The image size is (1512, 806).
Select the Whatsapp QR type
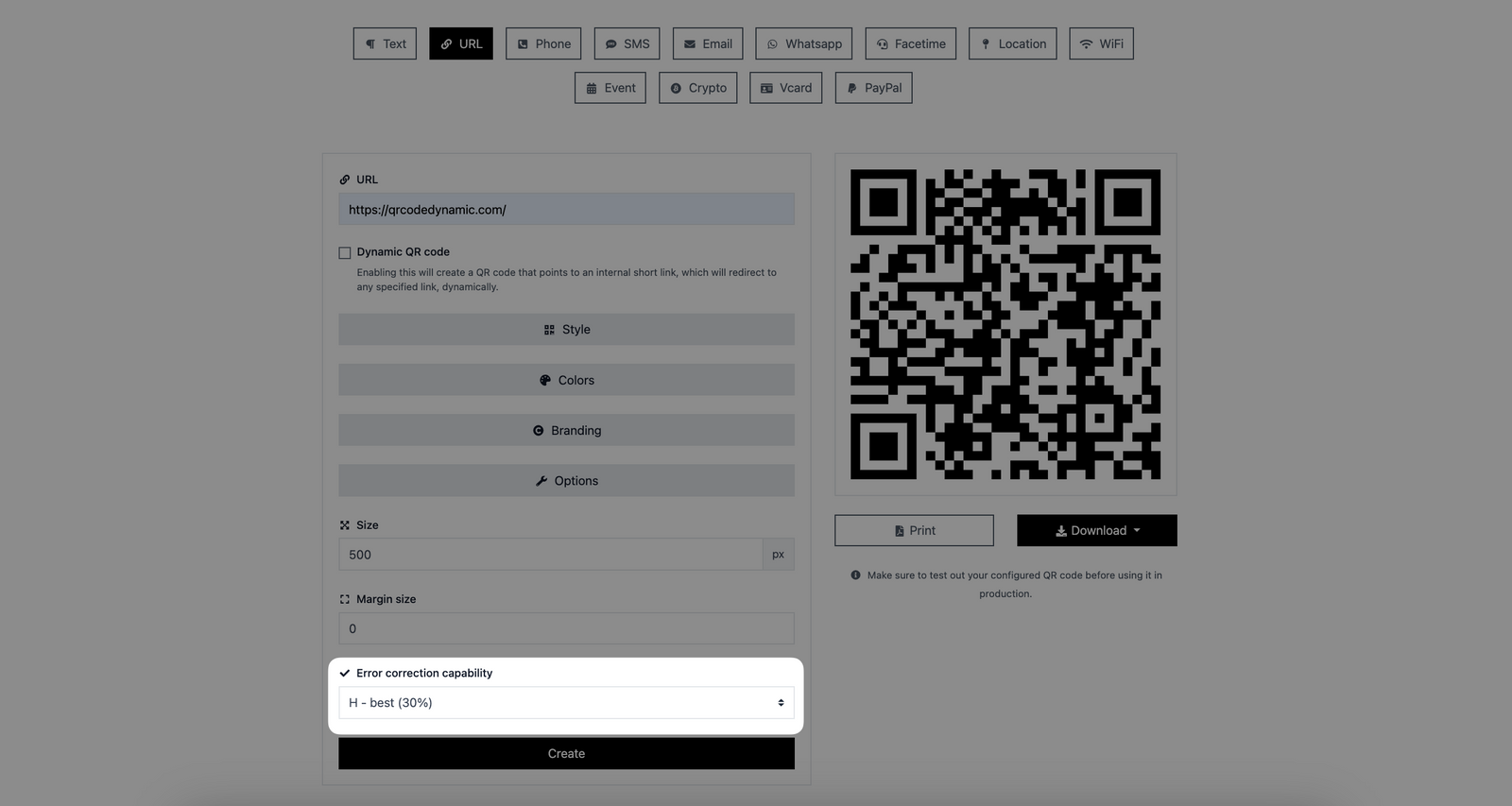[804, 43]
